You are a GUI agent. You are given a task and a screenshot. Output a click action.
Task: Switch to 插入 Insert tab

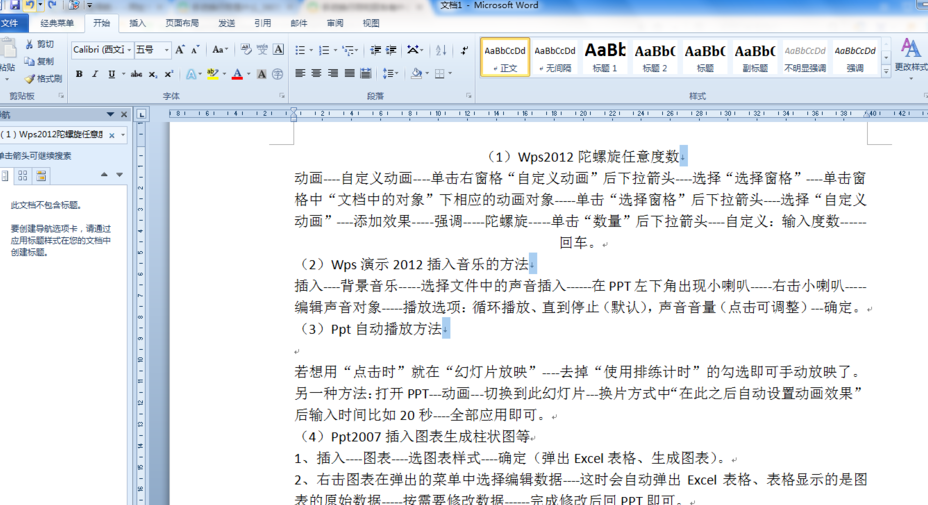coord(137,24)
